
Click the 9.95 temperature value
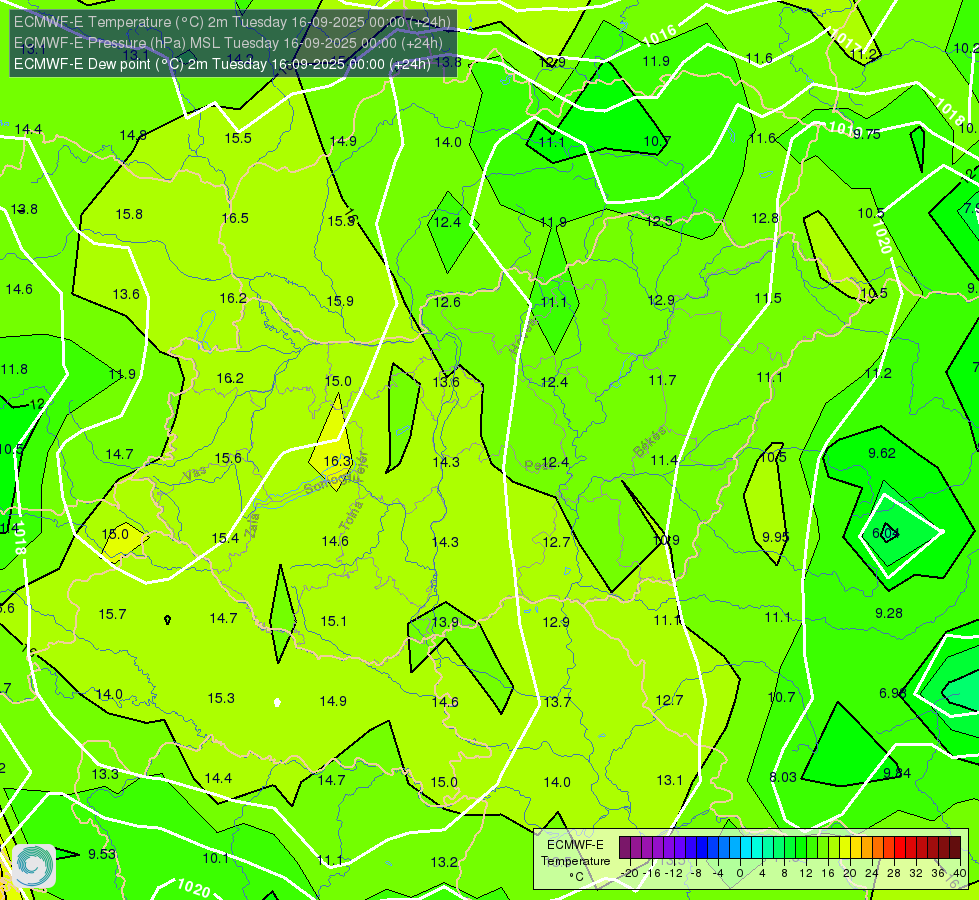tap(775, 537)
